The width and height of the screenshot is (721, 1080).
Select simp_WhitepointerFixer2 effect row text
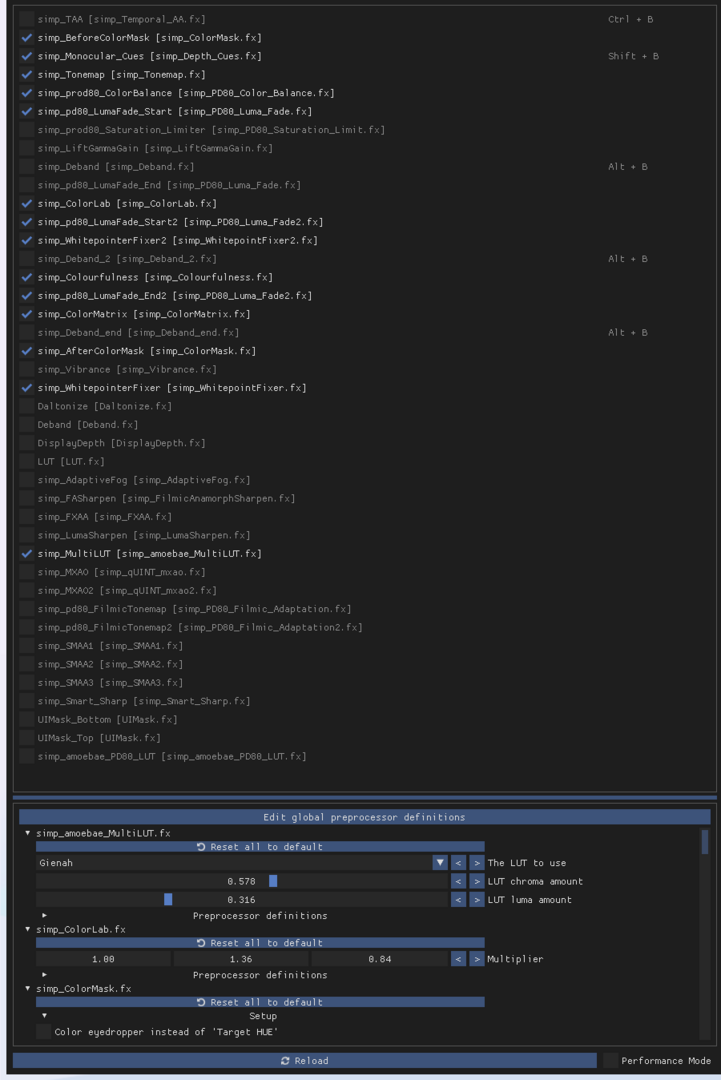[178, 240]
